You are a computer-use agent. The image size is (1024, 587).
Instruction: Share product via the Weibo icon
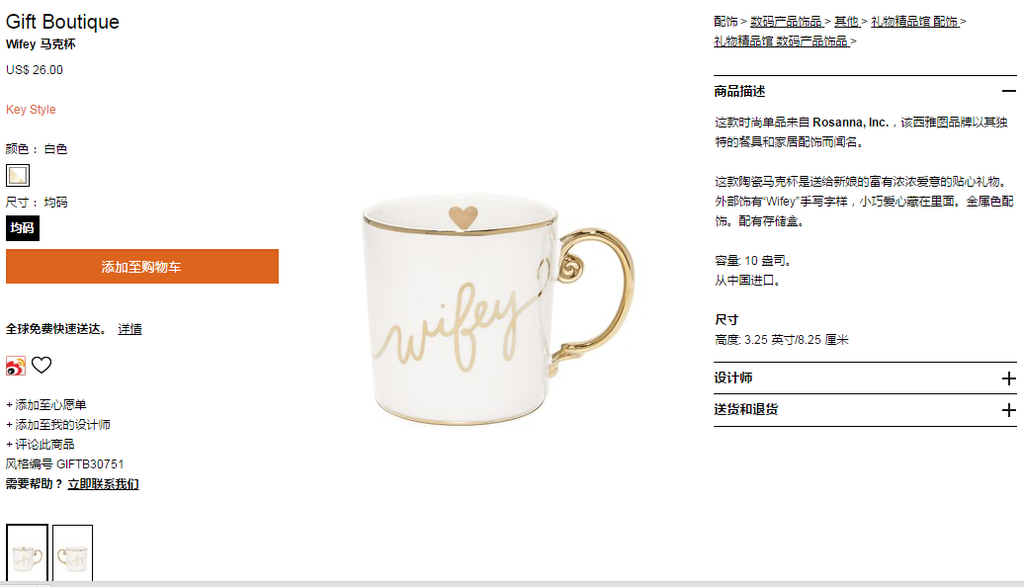pyautogui.click(x=16, y=366)
